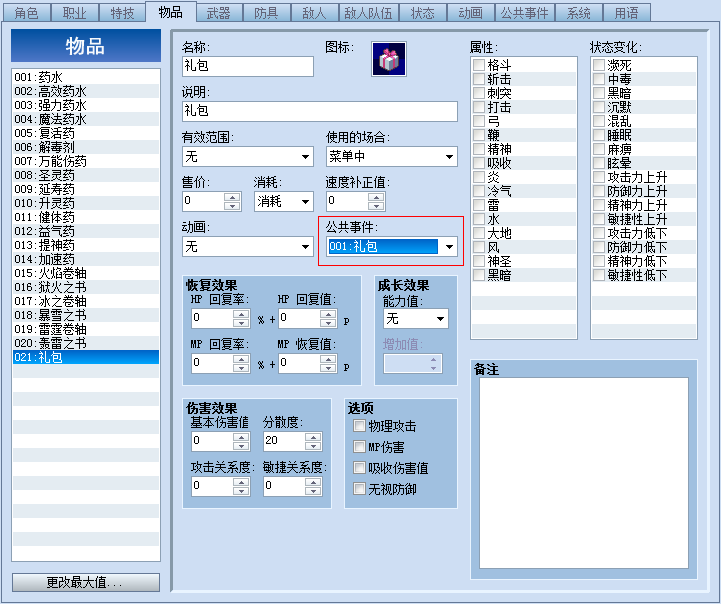Viewport: 721px width, 604px height.
Task: Toggle the 吸收伤害值 checkbox
Action: click(359, 467)
